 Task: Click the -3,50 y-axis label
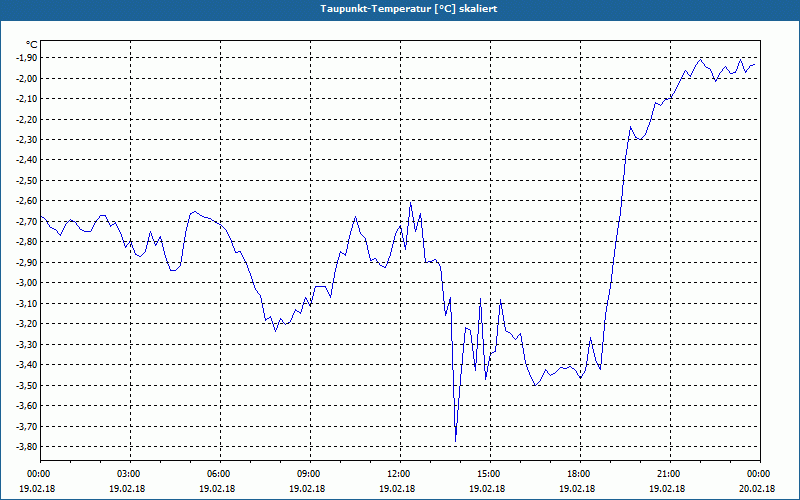coord(28,385)
